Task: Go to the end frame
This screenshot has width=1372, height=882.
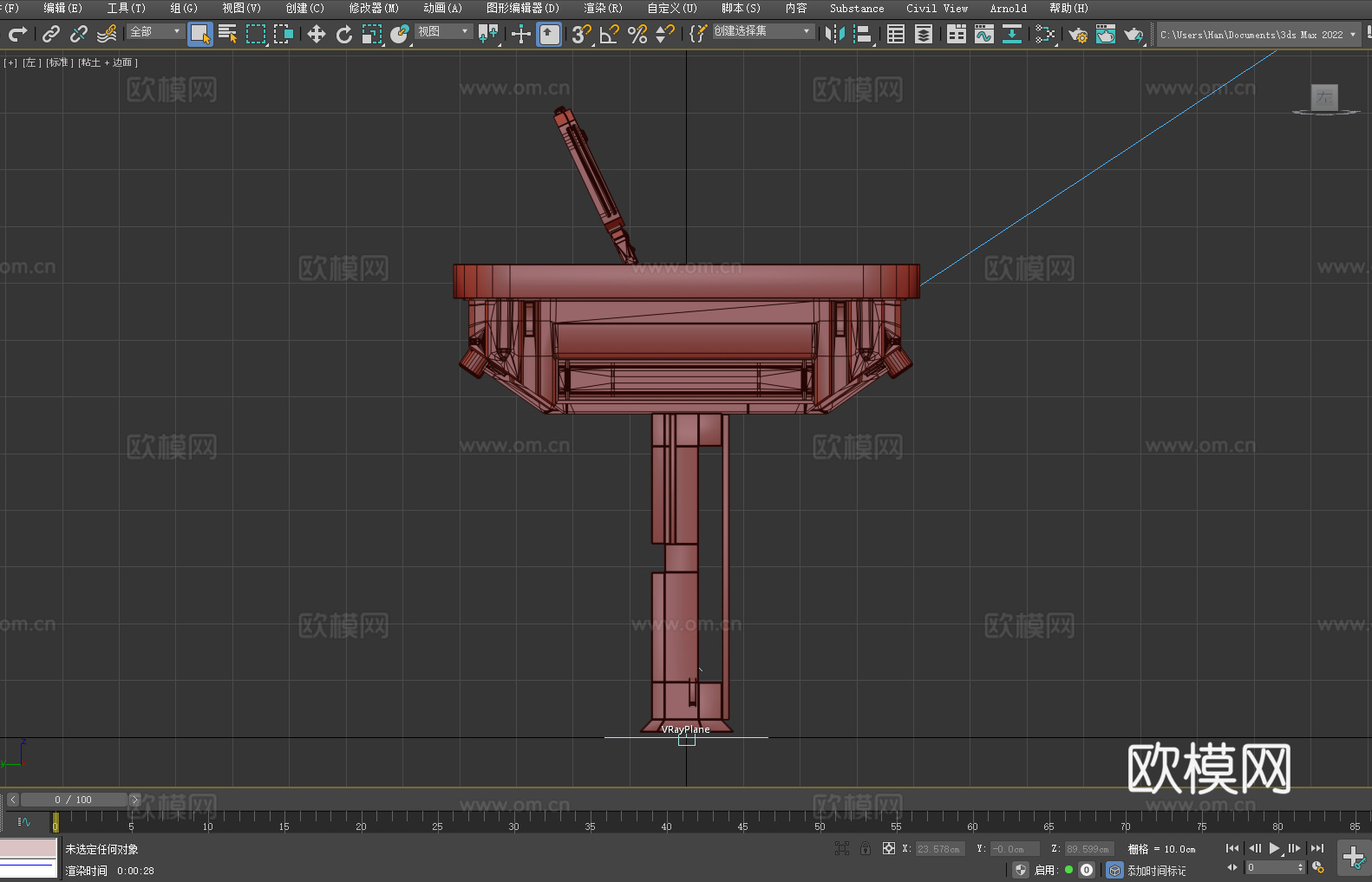Action: click(x=1317, y=848)
